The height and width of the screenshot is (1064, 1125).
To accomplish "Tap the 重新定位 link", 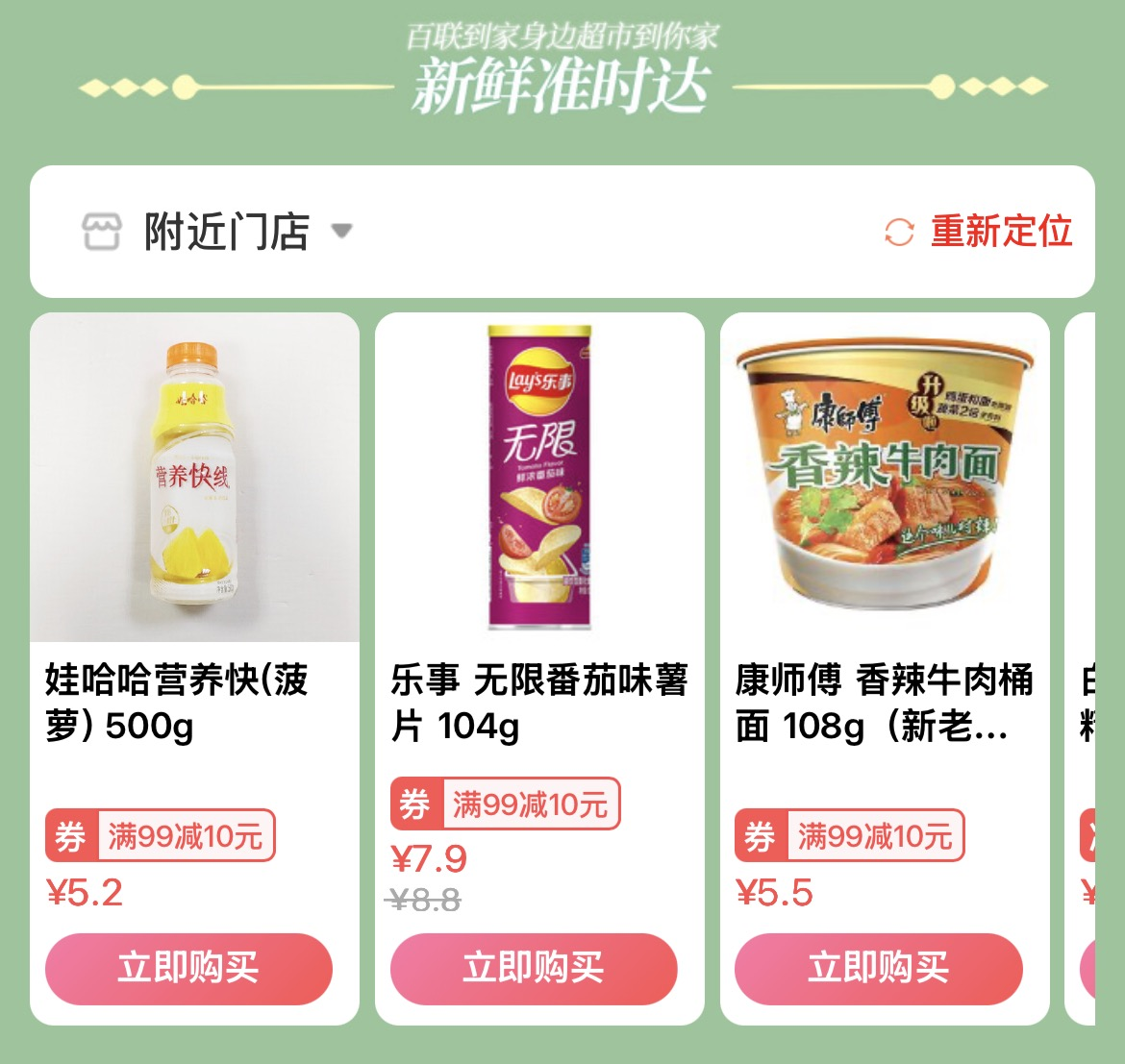I will pos(1001,231).
